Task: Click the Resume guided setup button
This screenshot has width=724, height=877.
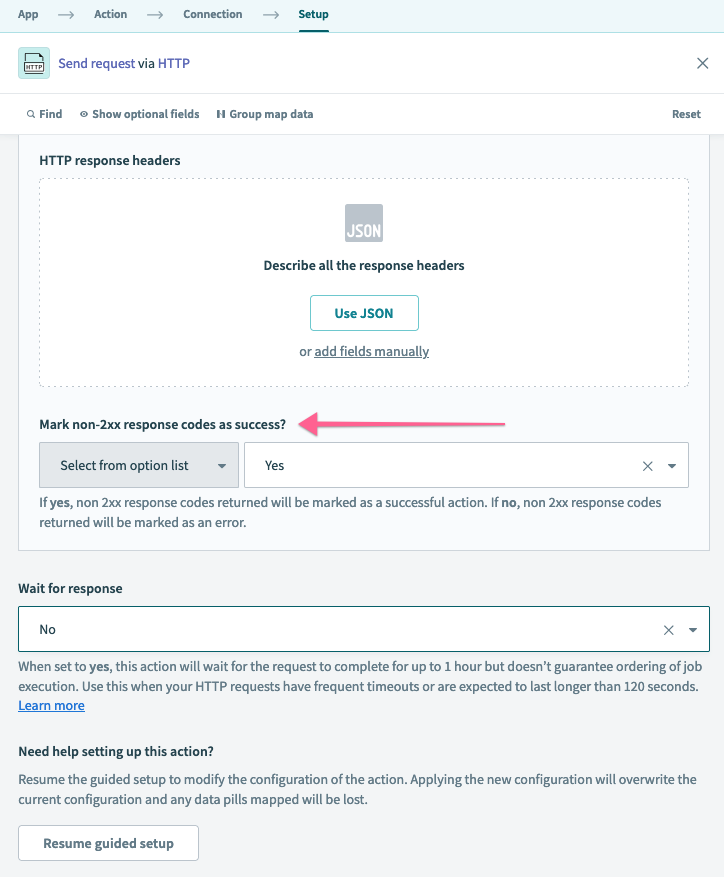Action: tap(108, 843)
